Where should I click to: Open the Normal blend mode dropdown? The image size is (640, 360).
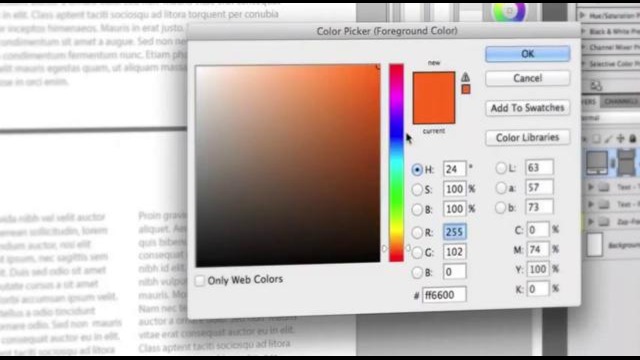[x=610, y=118]
